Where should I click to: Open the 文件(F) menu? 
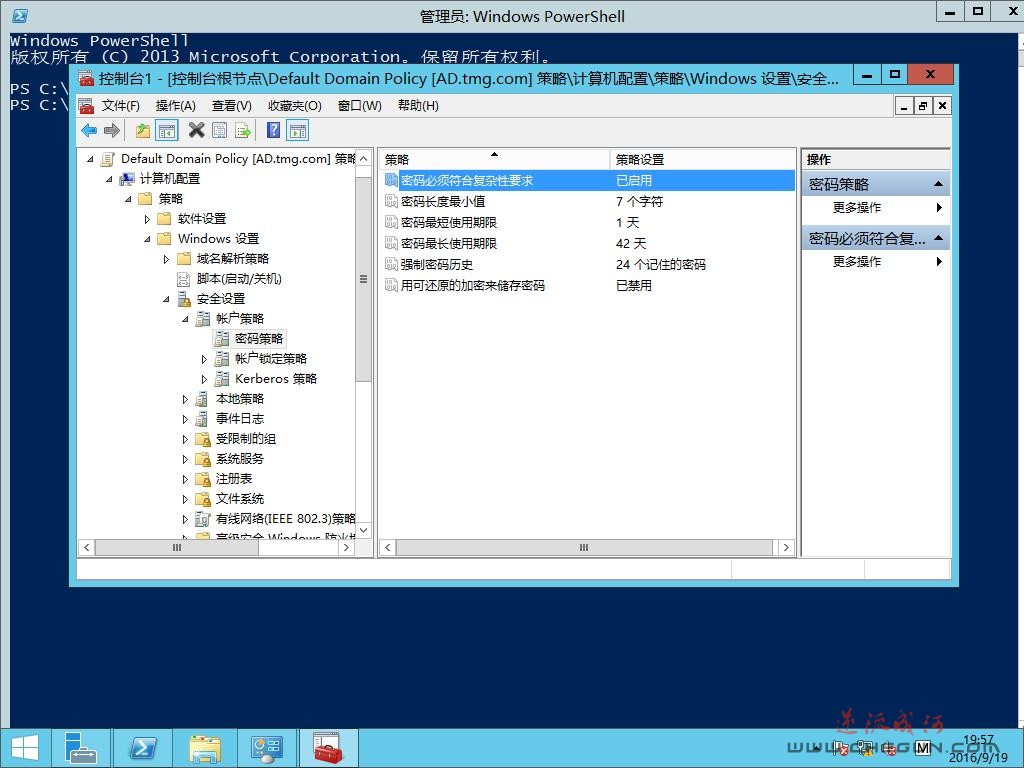pos(121,106)
